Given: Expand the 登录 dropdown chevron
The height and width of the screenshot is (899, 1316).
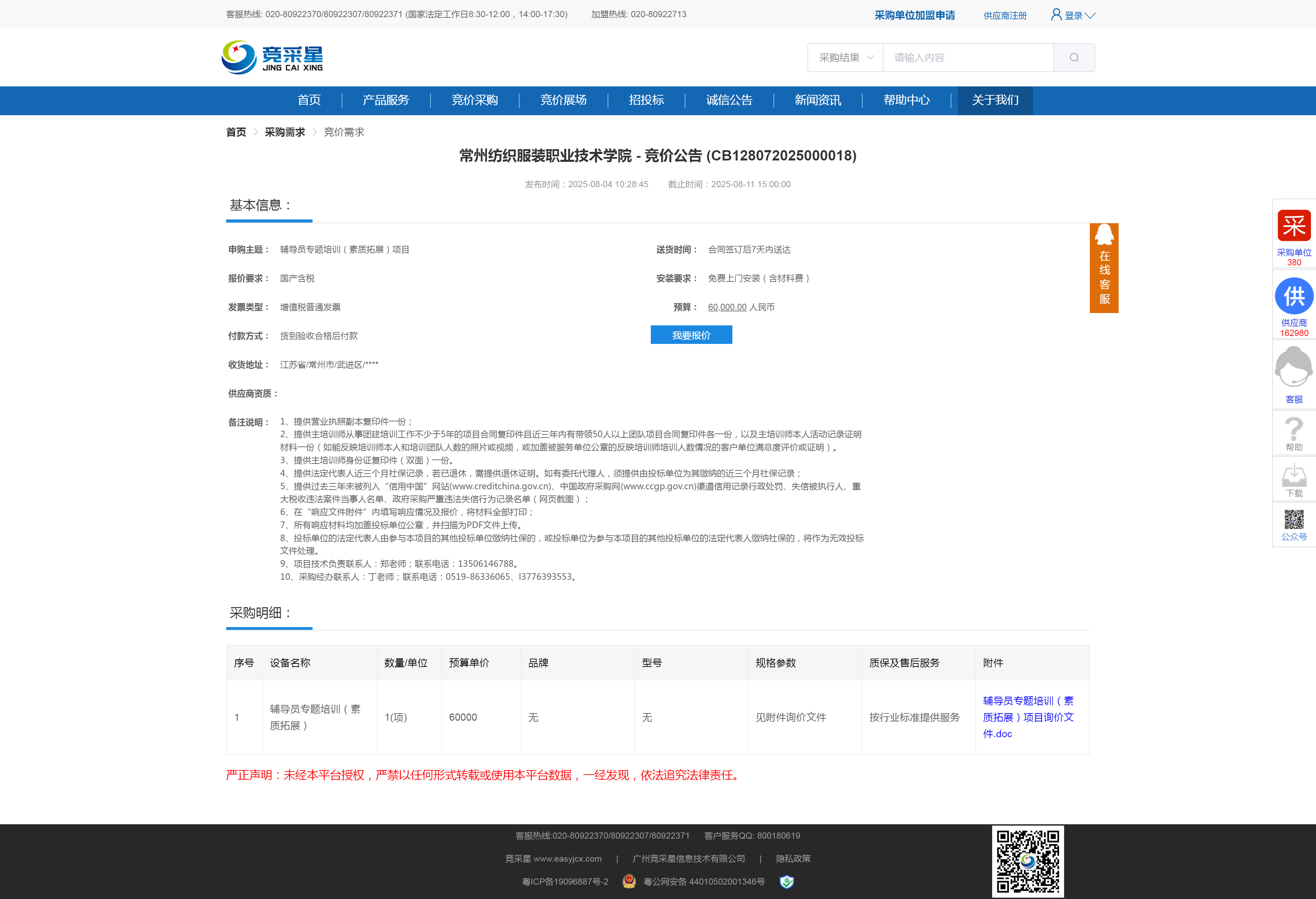Looking at the screenshot, I should tap(1090, 15).
